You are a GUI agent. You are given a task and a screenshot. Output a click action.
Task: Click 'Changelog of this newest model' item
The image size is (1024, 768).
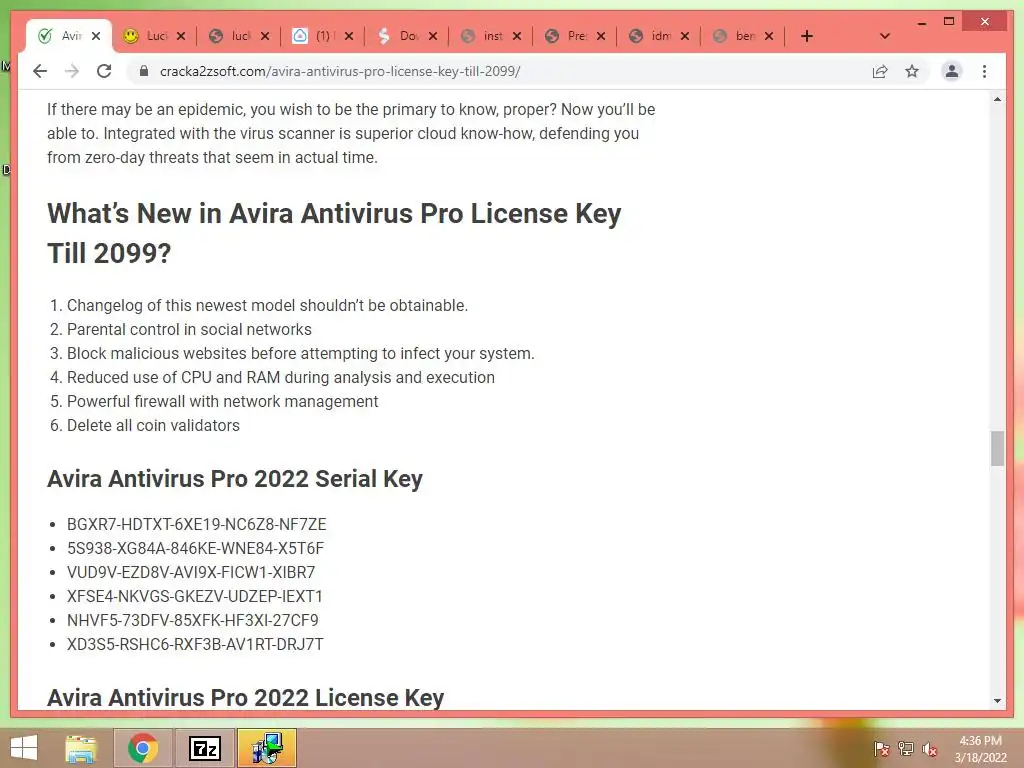[x=267, y=306]
